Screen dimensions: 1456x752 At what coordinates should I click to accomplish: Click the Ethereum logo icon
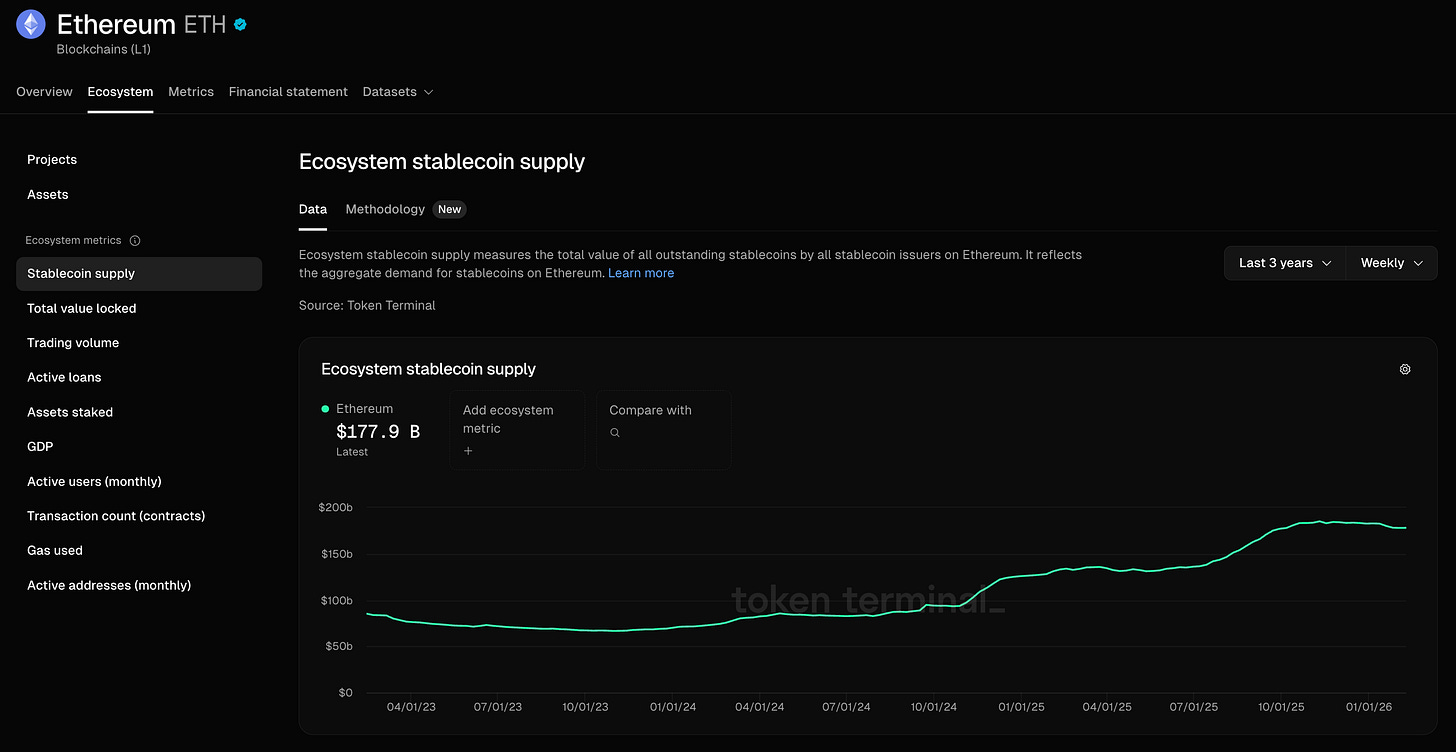click(31, 24)
